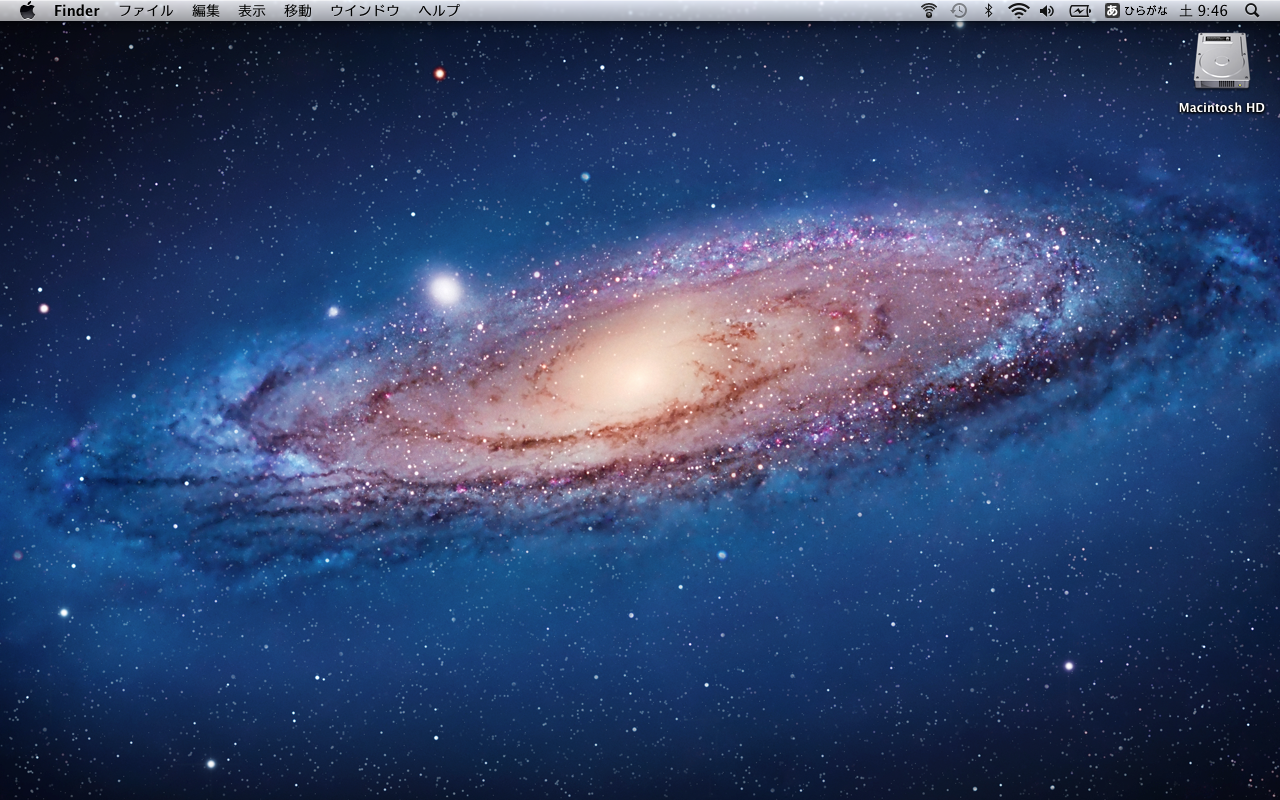Viewport: 1280px width, 800px height.
Task: Open the ファイル menu
Action: (146, 10)
